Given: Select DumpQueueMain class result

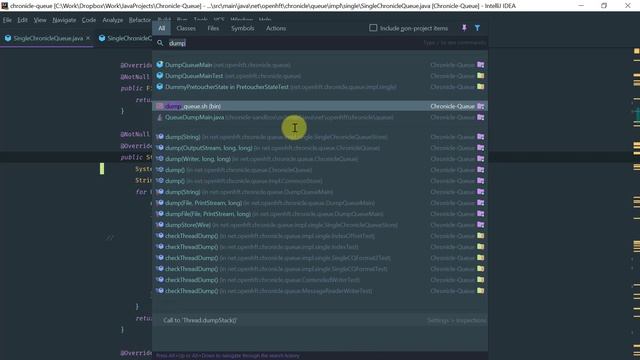Looking at the screenshot, I should [320, 65].
